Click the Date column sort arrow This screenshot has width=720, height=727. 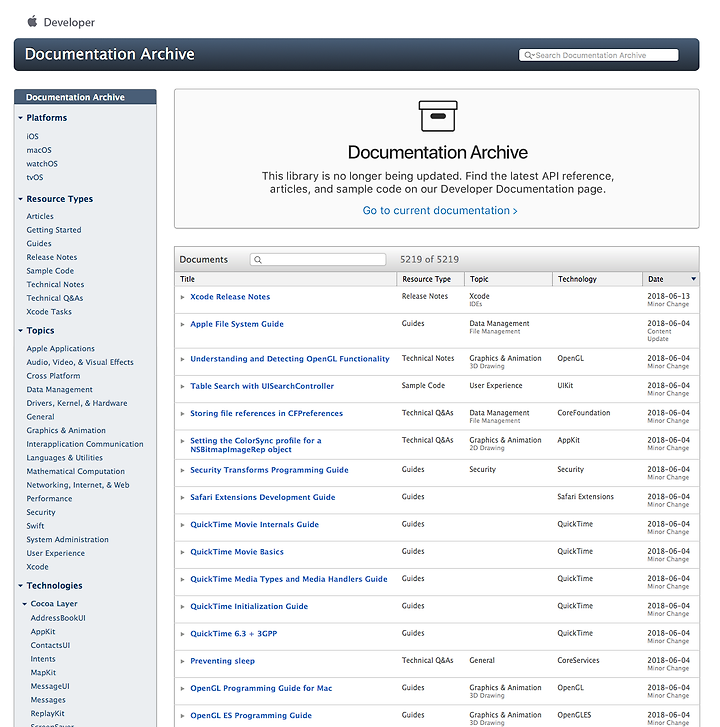tap(694, 279)
